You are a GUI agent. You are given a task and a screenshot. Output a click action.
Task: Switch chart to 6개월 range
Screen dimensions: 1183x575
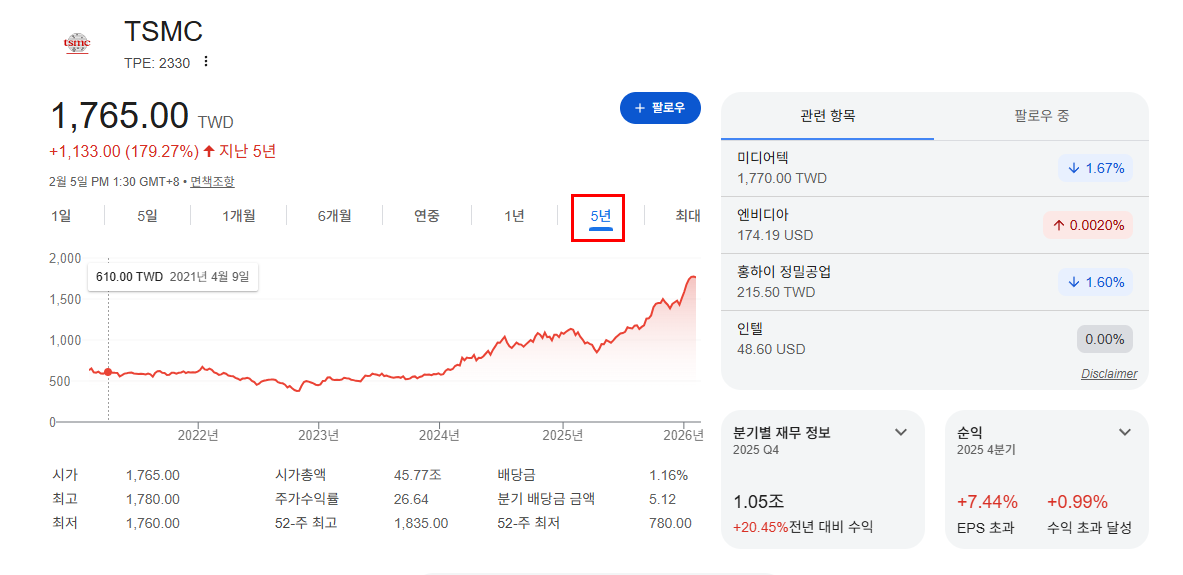pyautogui.click(x=334, y=216)
